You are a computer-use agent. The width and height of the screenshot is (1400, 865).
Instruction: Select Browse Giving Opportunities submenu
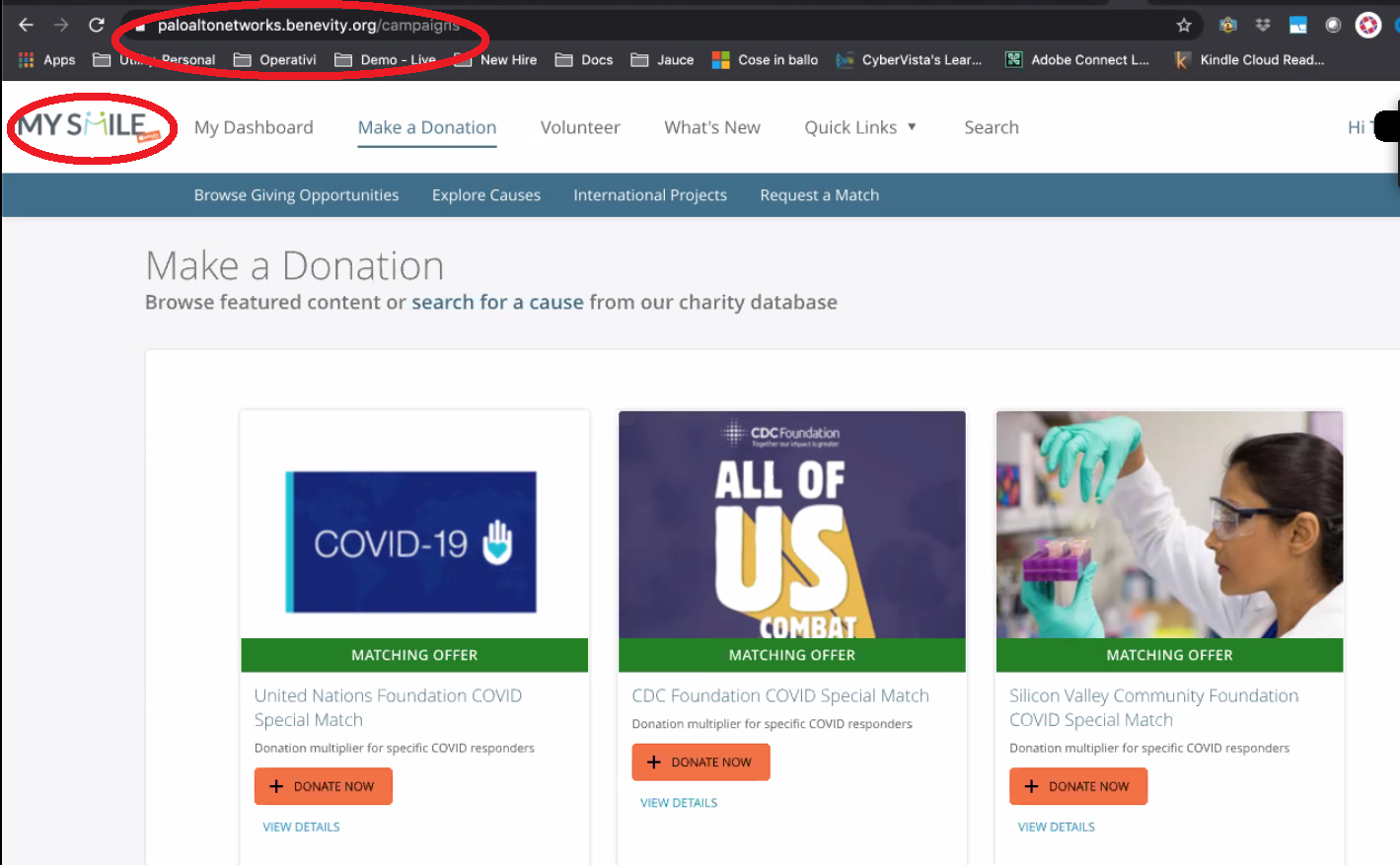296,195
